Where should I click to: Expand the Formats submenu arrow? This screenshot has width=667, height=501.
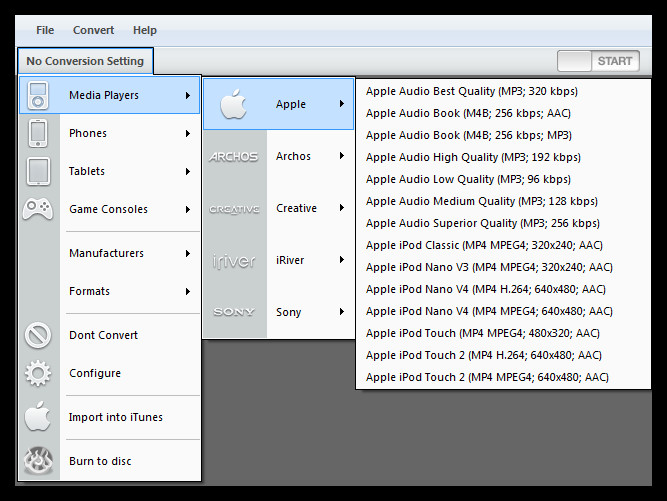[x=188, y=291]
